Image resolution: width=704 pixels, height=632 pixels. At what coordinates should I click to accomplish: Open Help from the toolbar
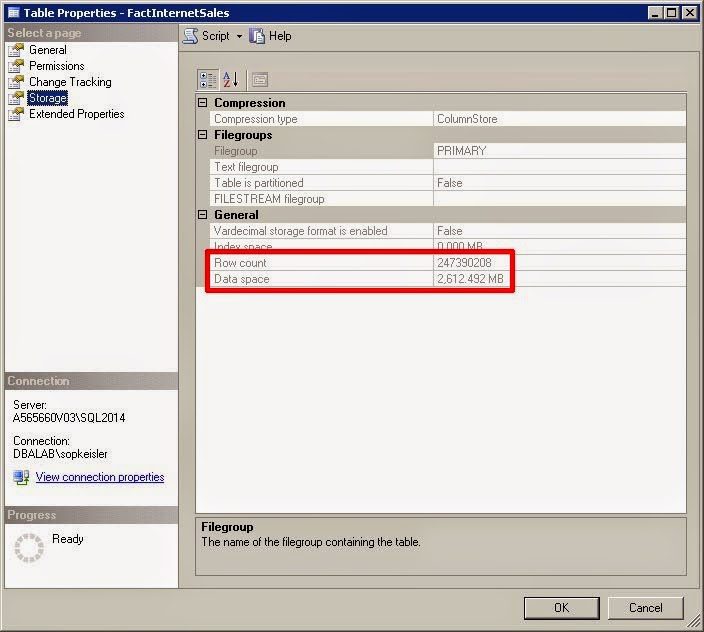coord(271,36)
